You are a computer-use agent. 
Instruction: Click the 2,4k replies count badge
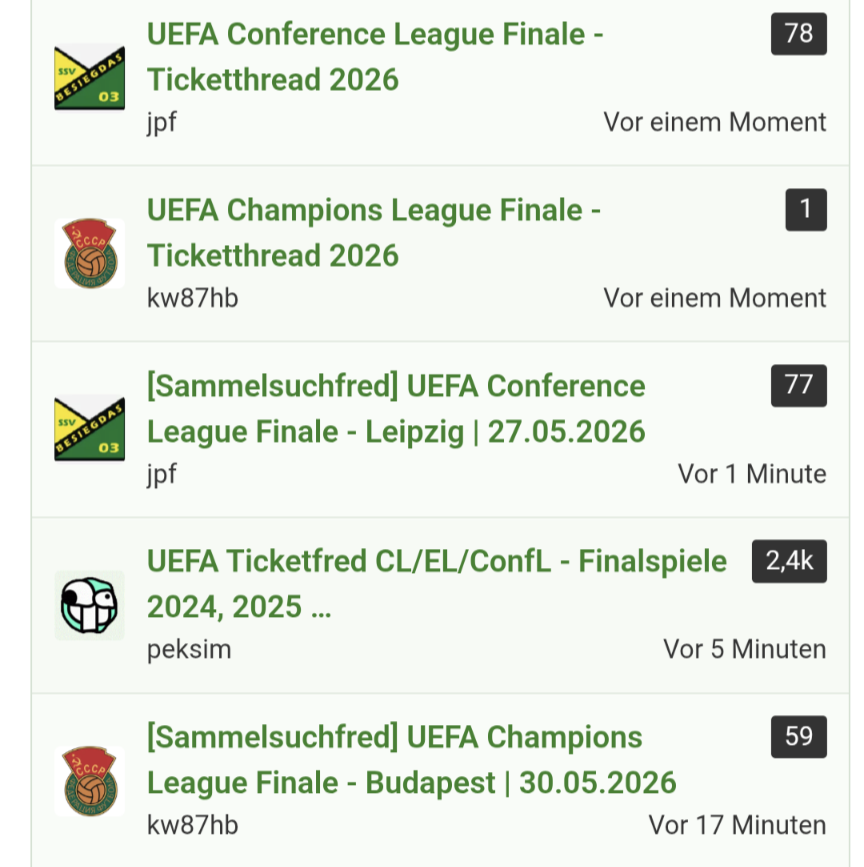click(x=789, y=561)
